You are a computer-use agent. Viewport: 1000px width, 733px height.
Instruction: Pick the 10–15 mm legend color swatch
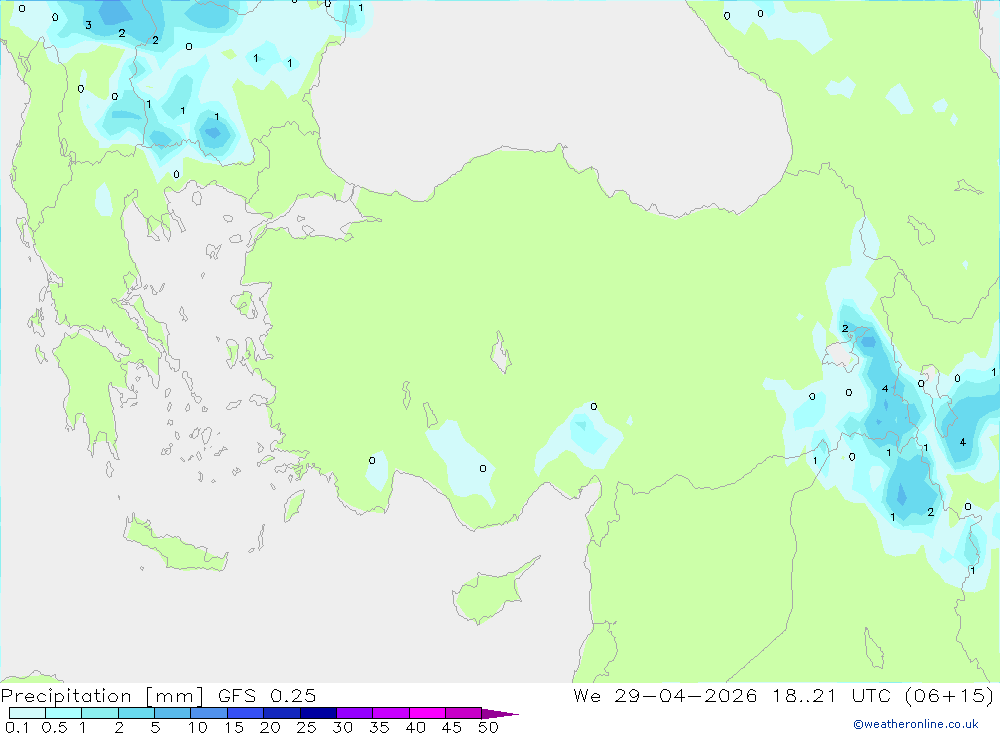[x=209, y=713]
